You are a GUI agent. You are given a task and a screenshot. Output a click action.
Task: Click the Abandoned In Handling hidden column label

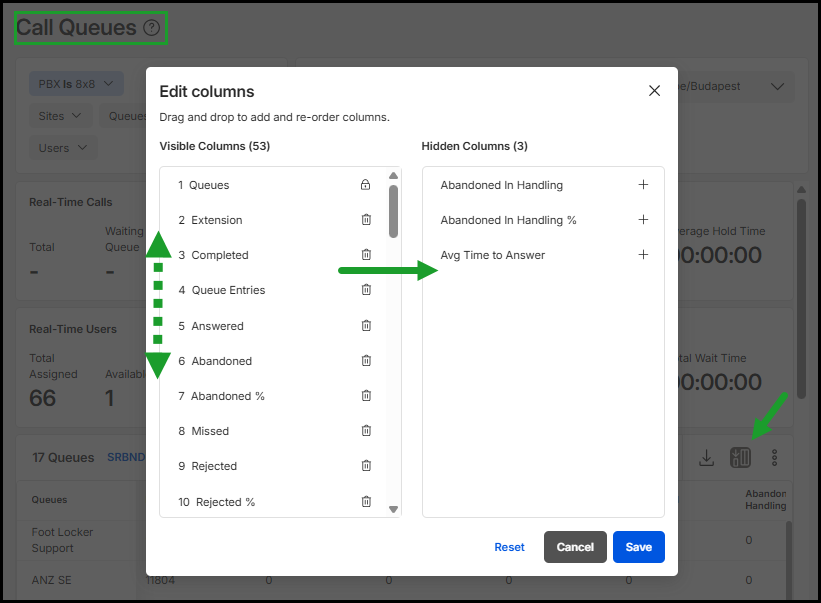tap(502, 185)
